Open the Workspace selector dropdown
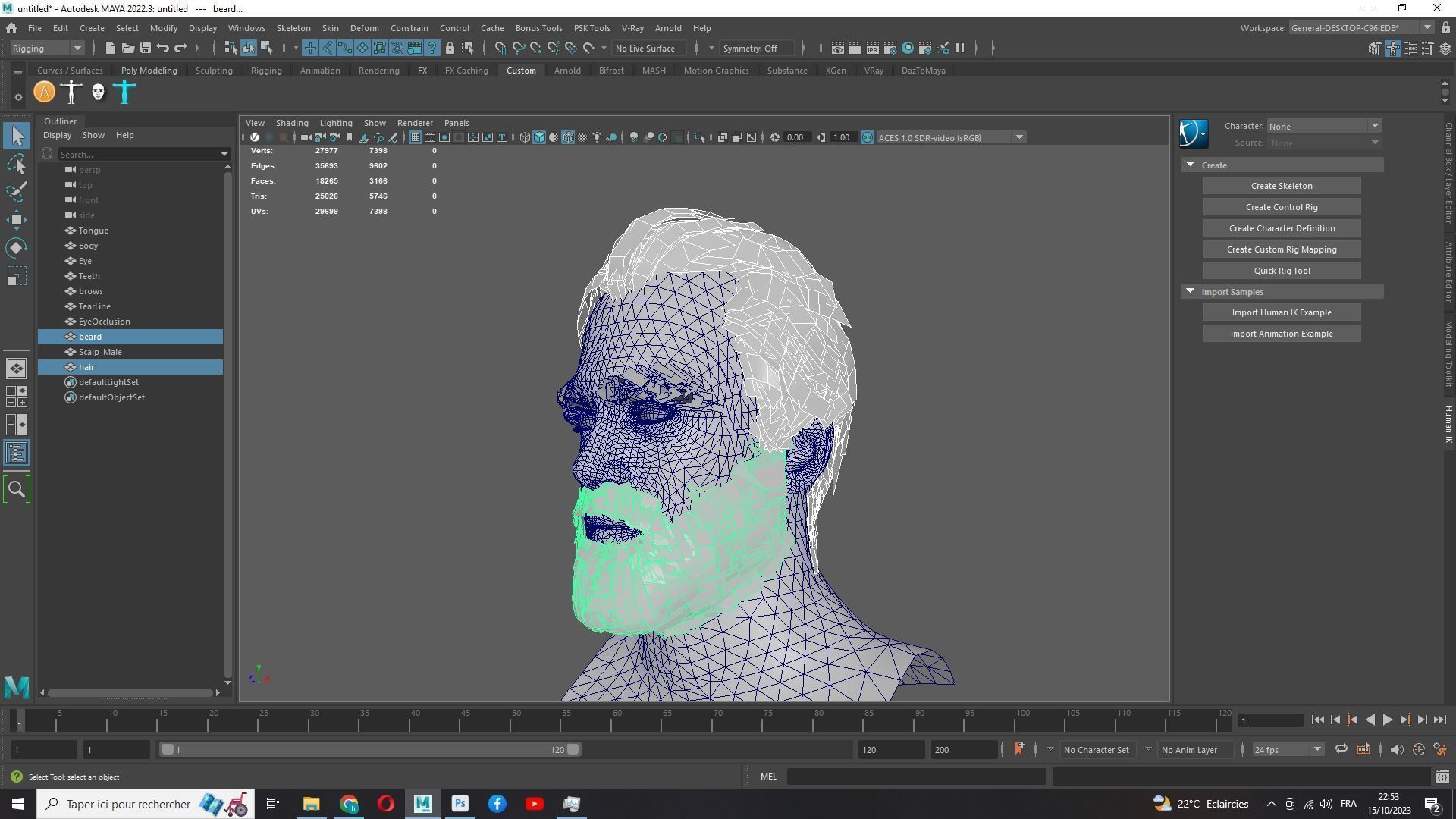This screenshot has width=1456, height=819. click(1360, 28)
